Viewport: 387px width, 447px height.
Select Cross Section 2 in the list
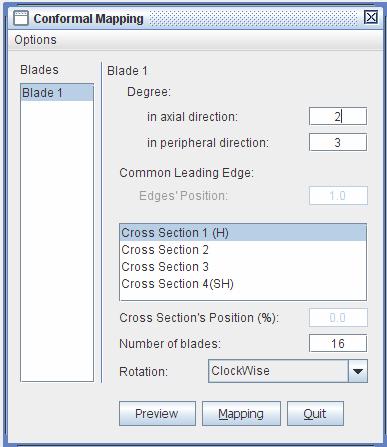(243, 250)
